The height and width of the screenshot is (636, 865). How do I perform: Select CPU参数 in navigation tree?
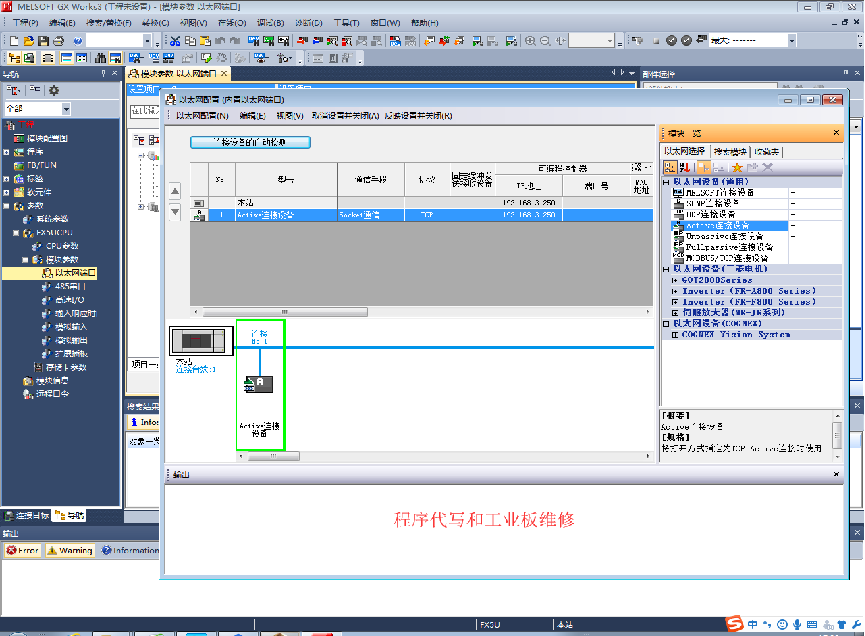click(x=62, y=246)
